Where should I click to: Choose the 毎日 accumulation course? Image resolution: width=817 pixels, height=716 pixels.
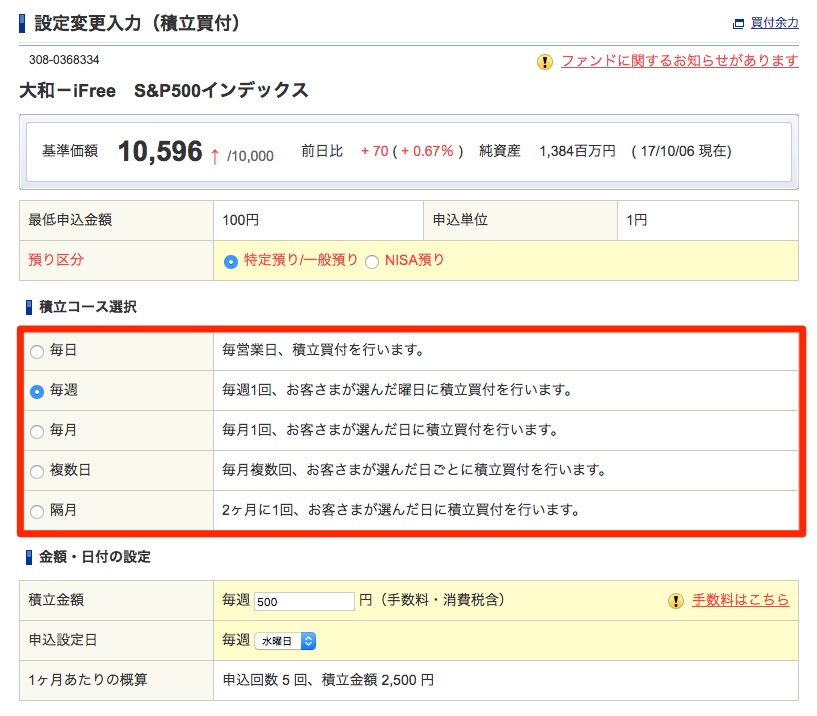37,352
